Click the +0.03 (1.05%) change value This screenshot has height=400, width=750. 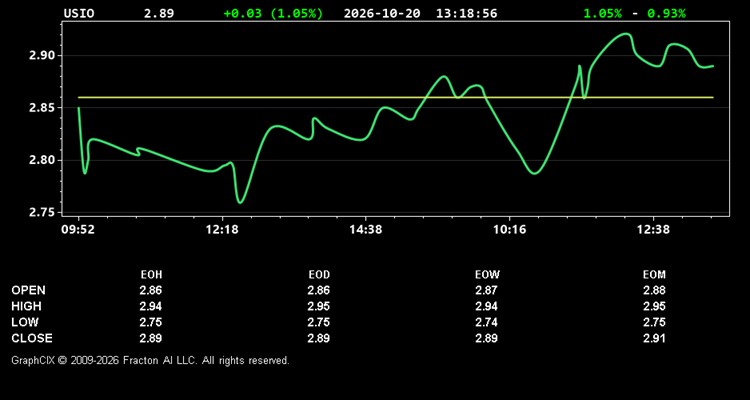point(273,13)
